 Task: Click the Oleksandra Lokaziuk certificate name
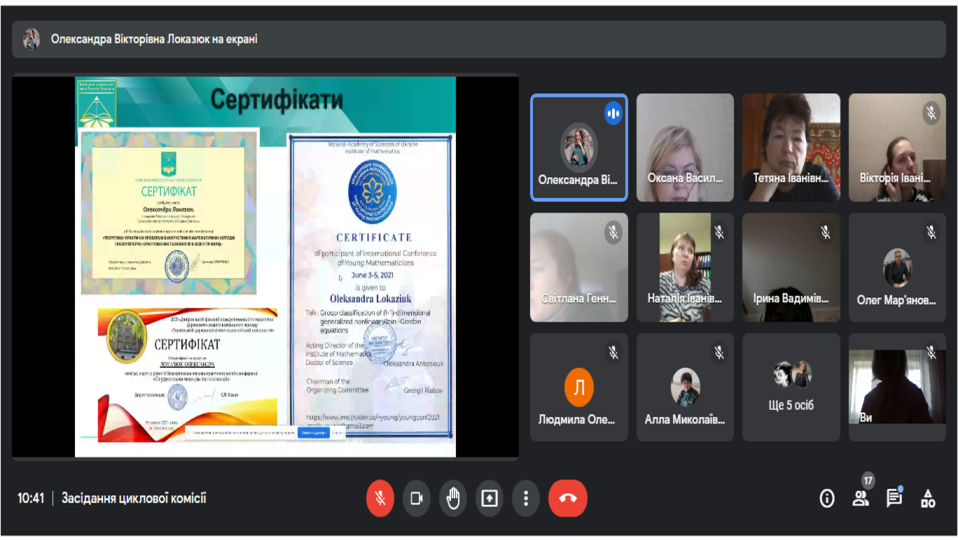click(370, 299)
